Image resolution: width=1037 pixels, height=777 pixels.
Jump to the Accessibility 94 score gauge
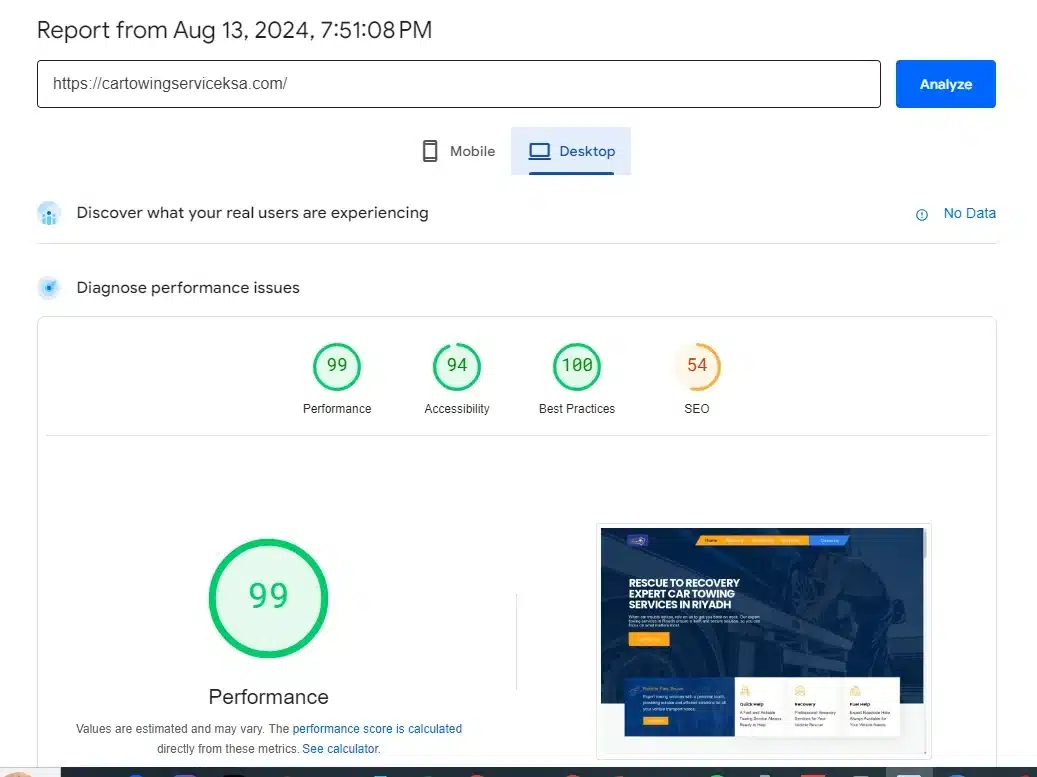pyautogui.click(x=457, y=366)
